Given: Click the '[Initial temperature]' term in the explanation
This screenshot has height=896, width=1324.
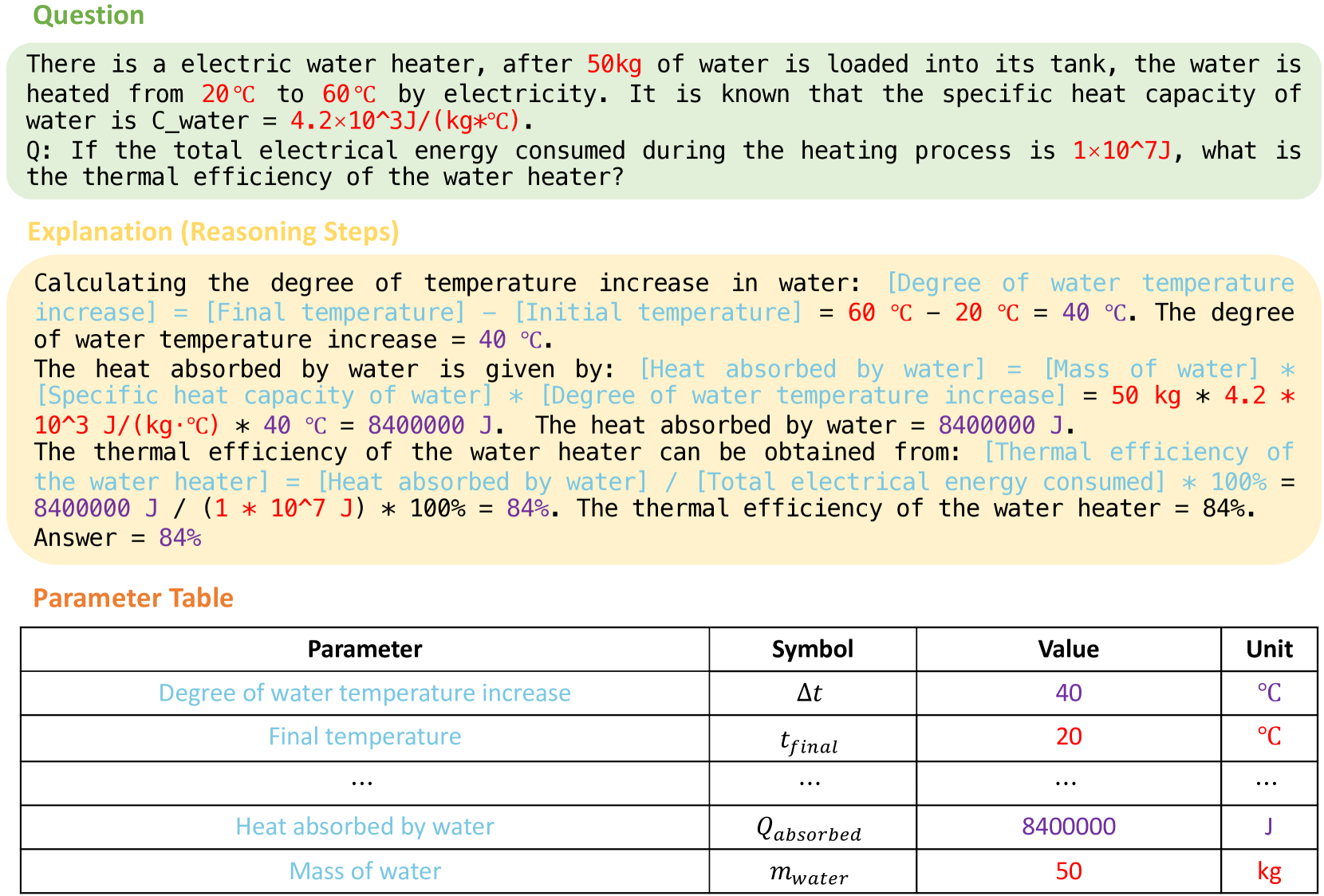Looking at the screenshot, I should (658, 312).
